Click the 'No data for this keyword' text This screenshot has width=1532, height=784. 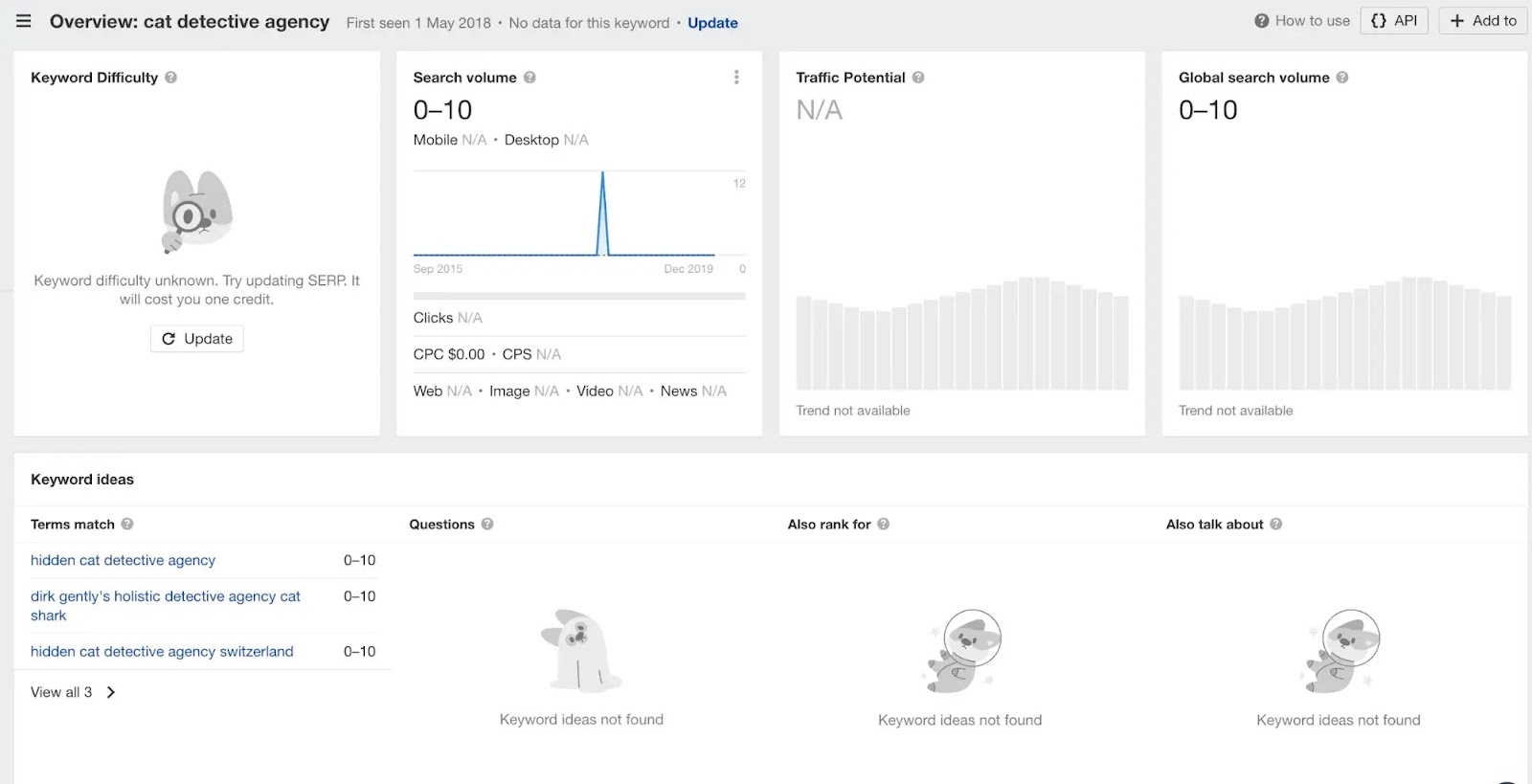[589, 23]
